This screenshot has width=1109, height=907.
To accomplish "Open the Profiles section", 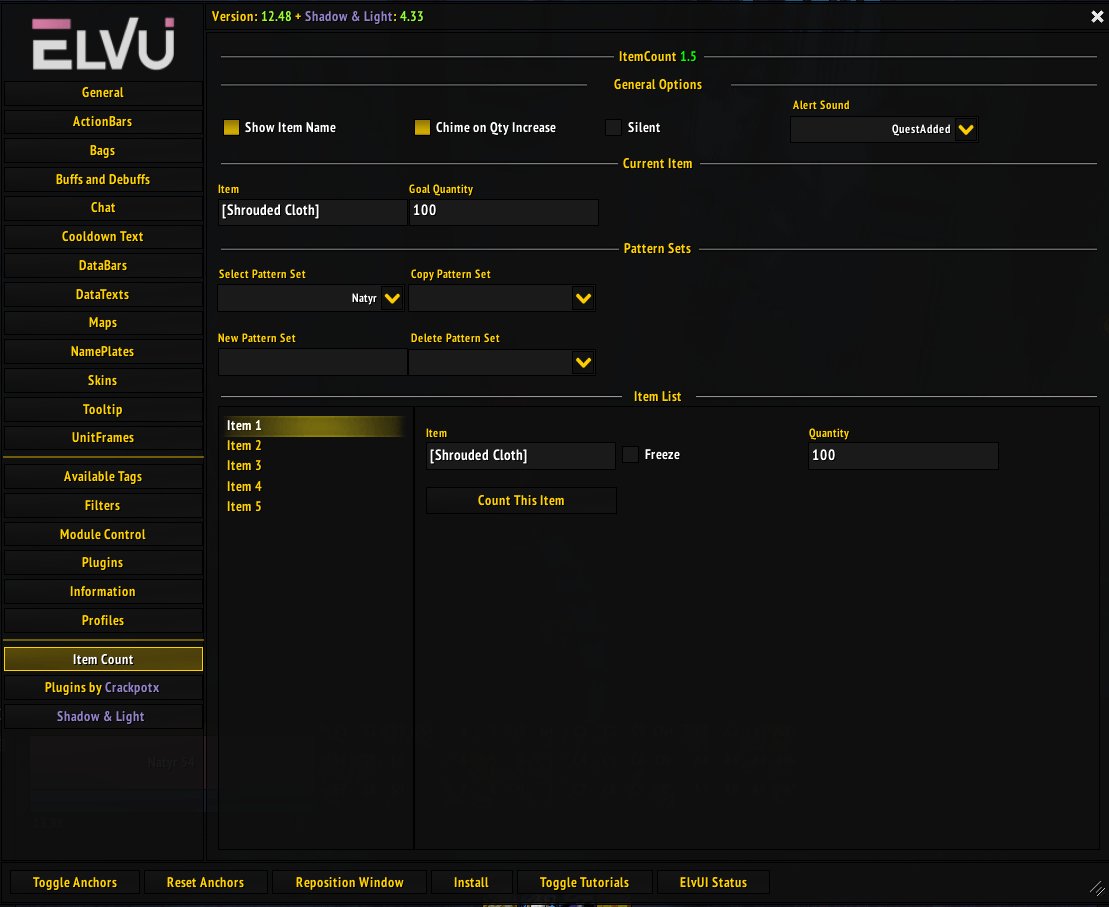I will click(103, 621).
